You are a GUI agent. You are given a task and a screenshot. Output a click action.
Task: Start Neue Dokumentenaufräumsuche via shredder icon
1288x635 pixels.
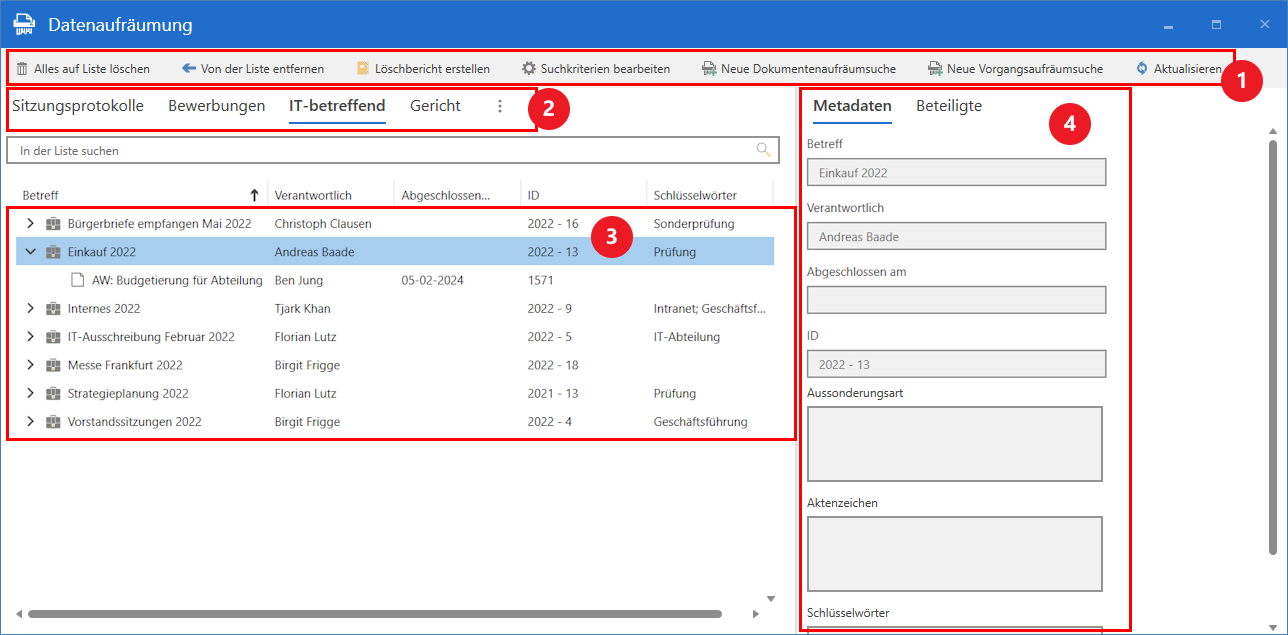[709, 69]
